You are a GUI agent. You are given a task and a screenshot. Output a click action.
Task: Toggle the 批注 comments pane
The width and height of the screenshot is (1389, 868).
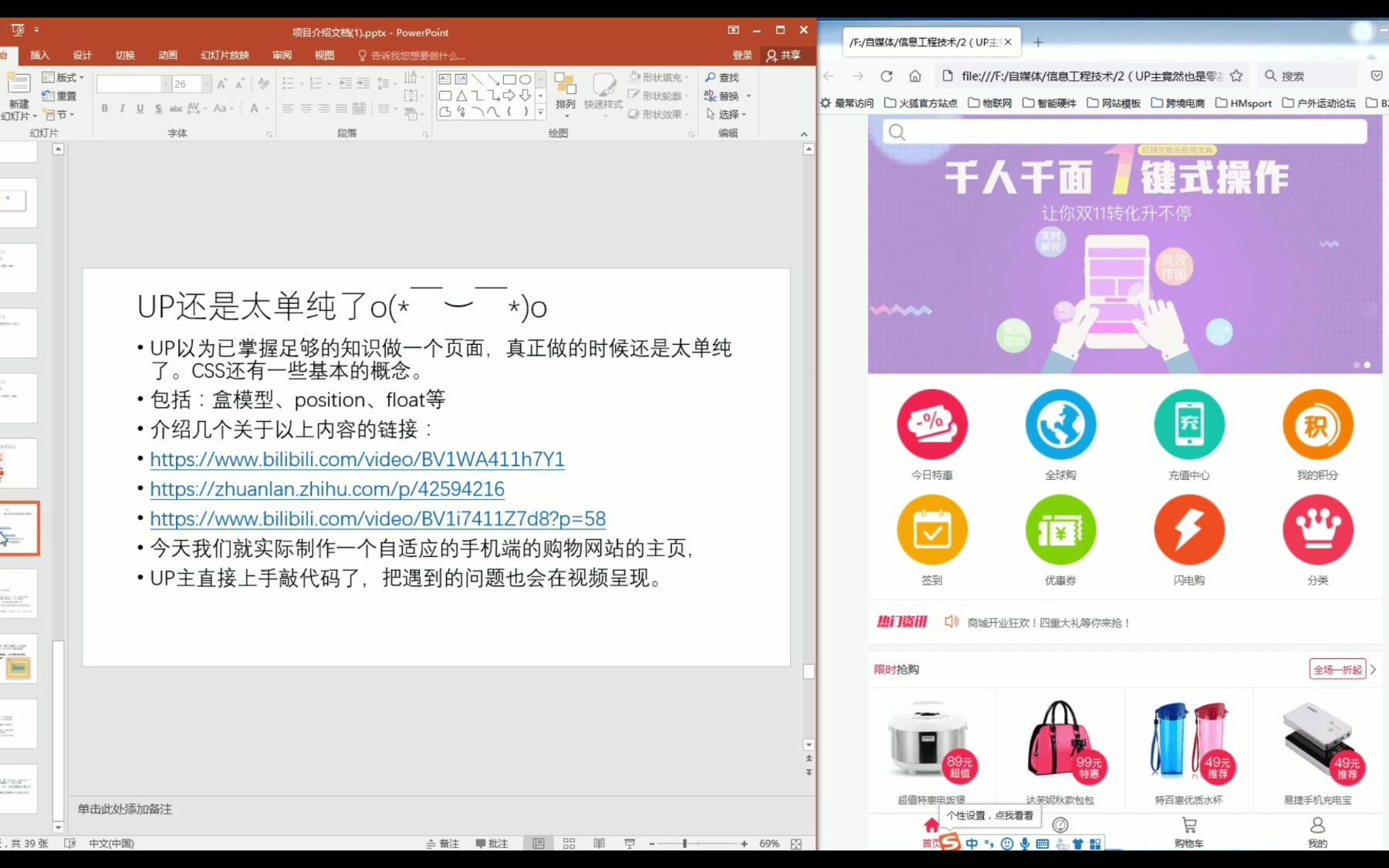click(x=492, y=843)
